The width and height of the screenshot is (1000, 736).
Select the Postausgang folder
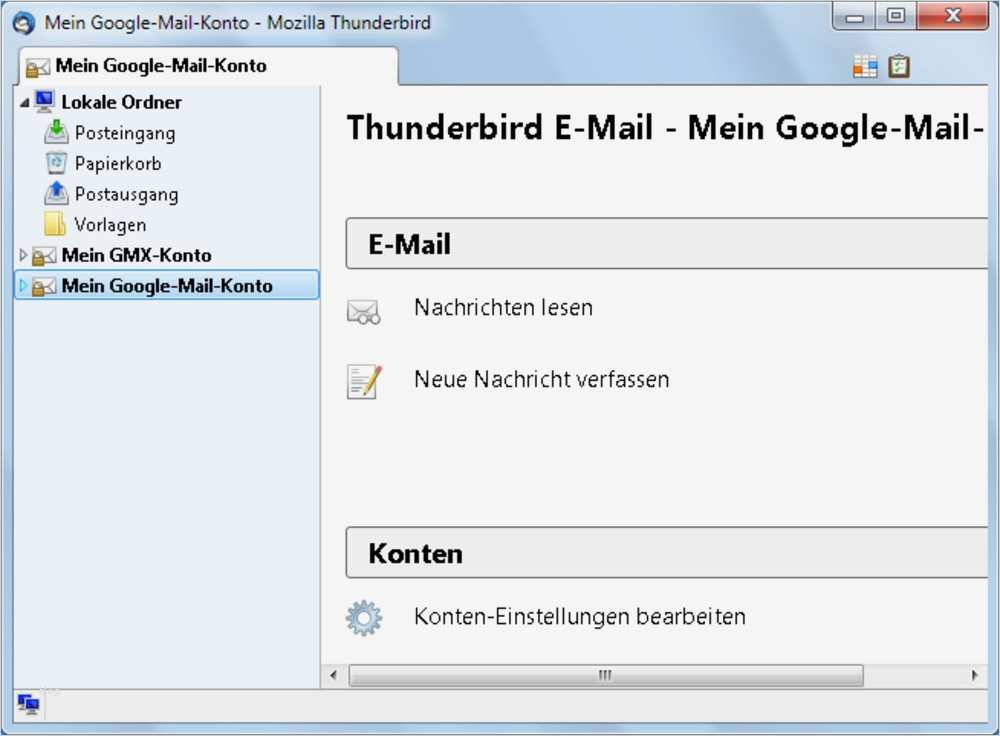pos(126,194)
